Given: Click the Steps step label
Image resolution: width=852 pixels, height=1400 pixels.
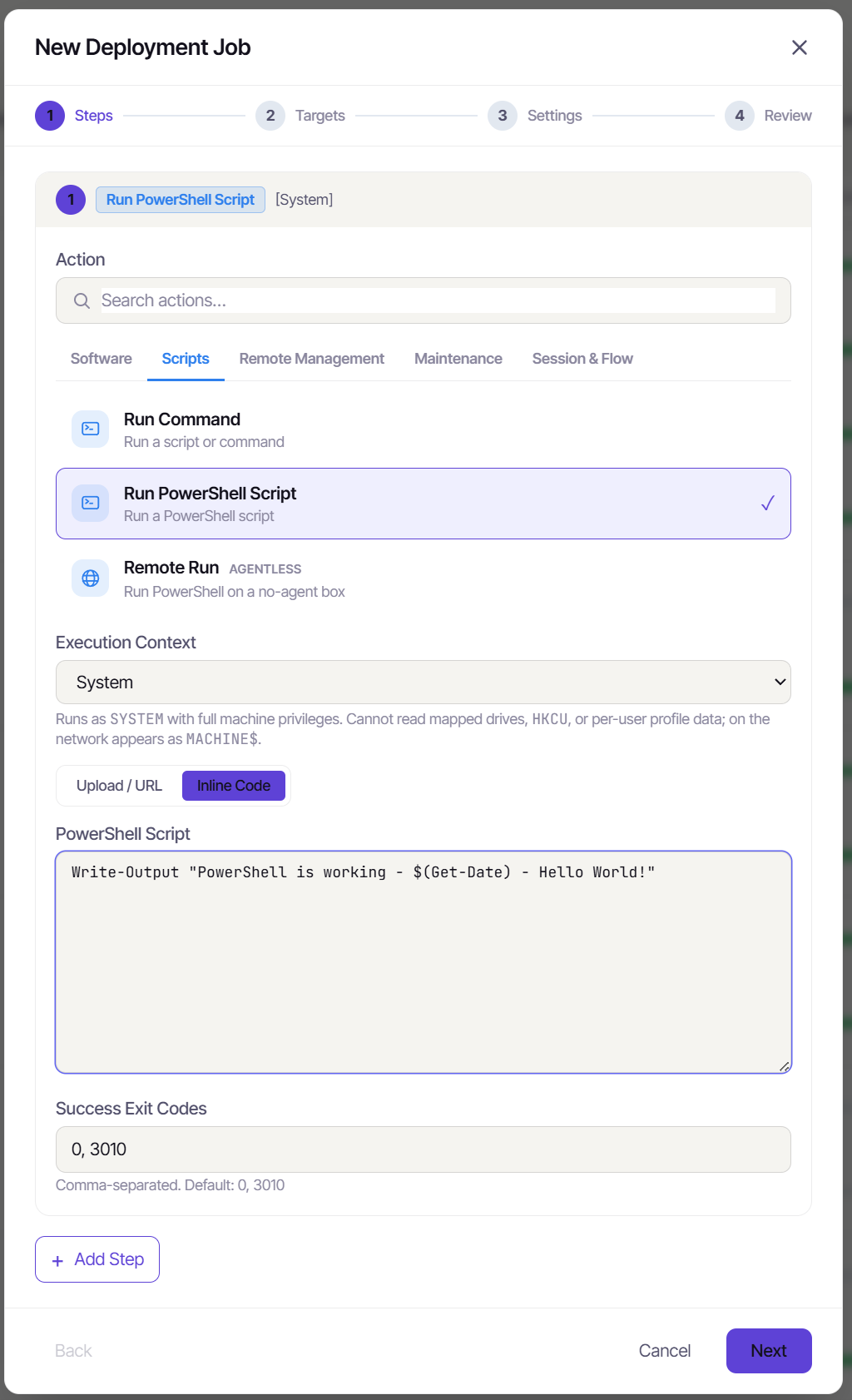Looking at the screenshot, I should tap(94, 116).
